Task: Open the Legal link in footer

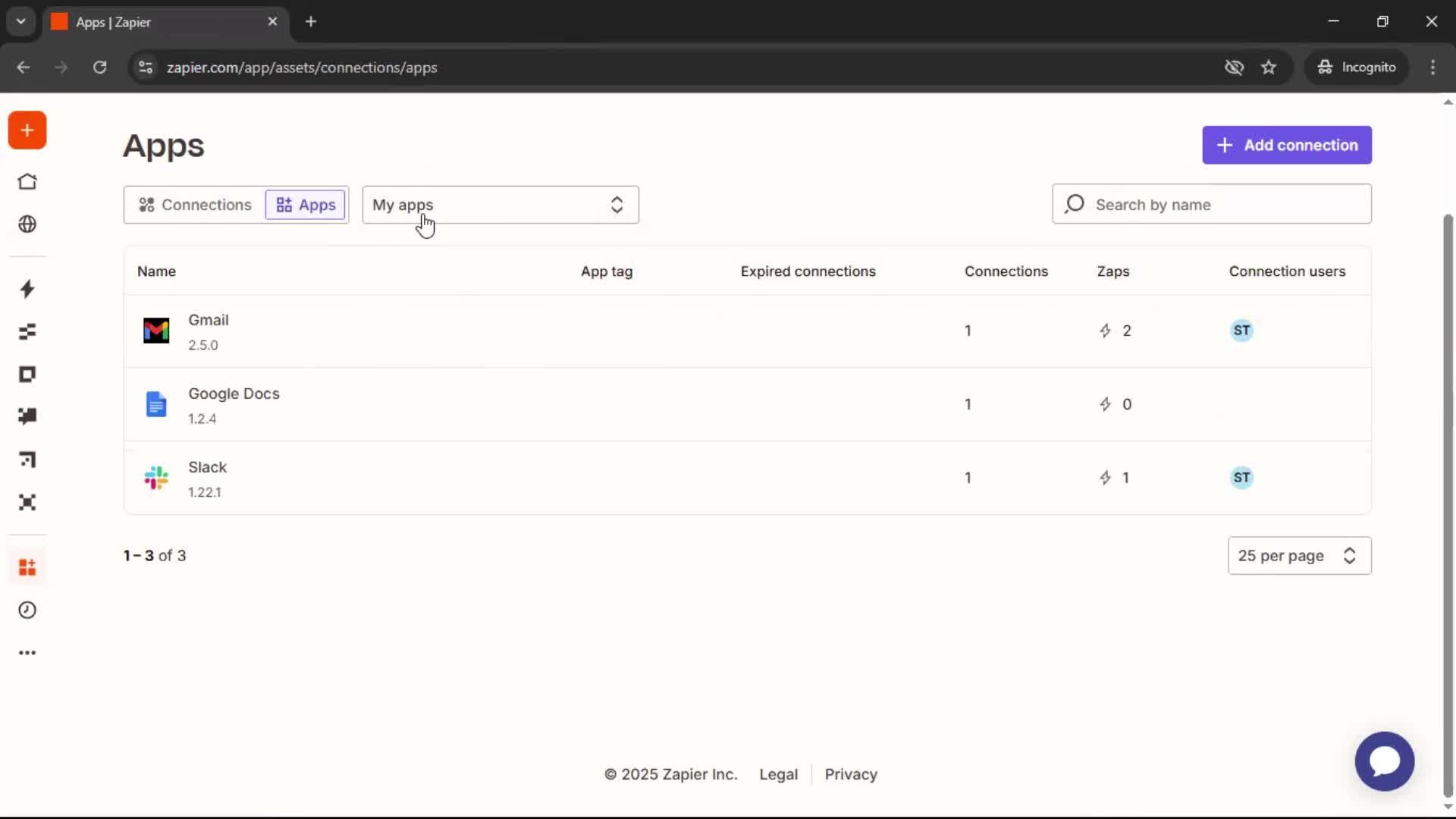Action: pos(779,774)
